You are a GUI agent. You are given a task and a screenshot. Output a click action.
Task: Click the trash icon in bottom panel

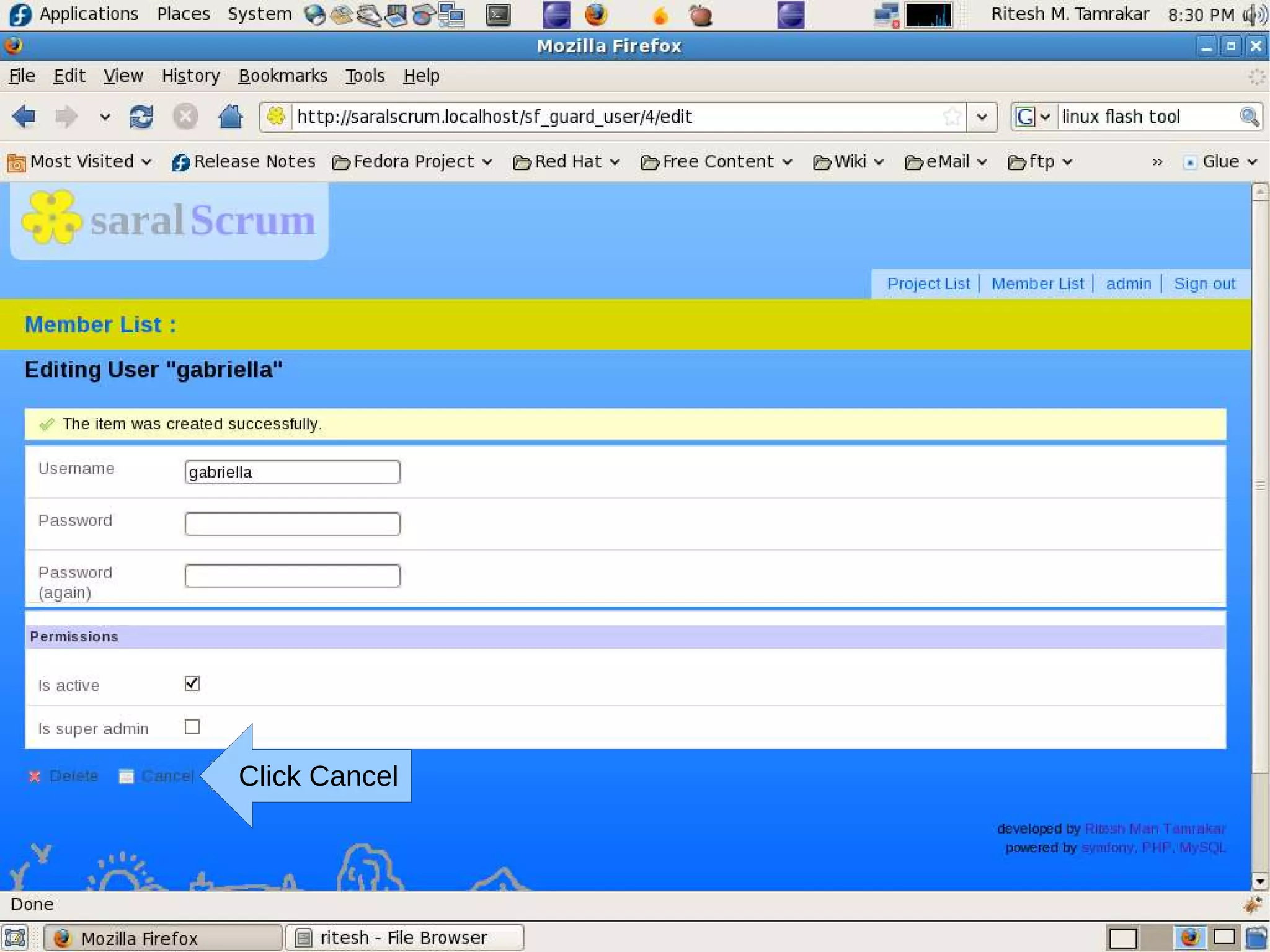coord(1257,937)
